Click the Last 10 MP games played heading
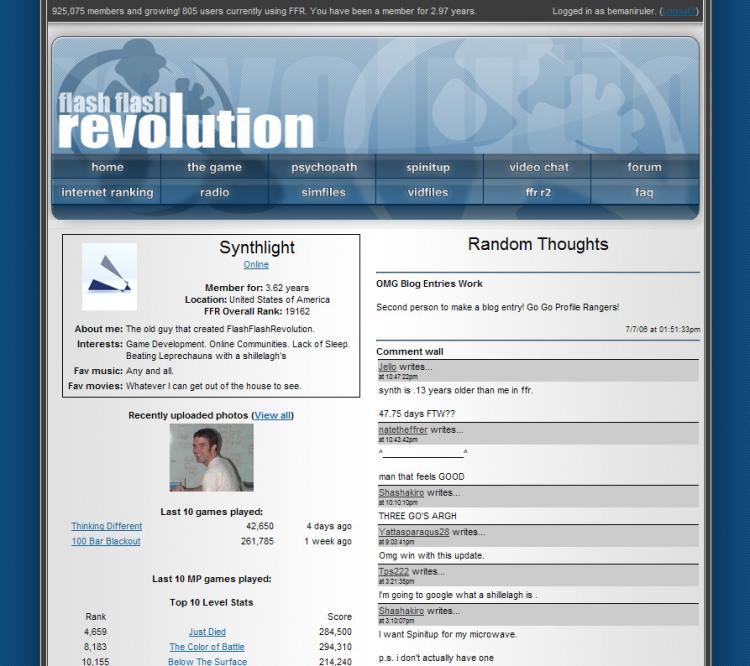750x666 pixels. 211,579
